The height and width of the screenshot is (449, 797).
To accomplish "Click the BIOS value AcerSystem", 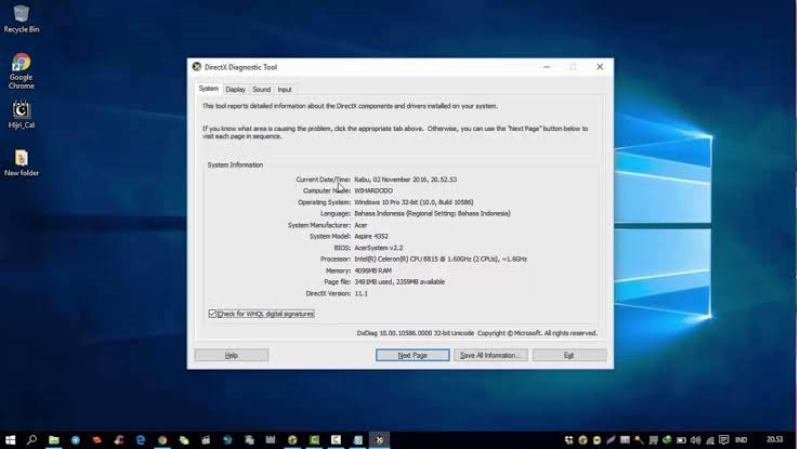I will pos(378,248).
